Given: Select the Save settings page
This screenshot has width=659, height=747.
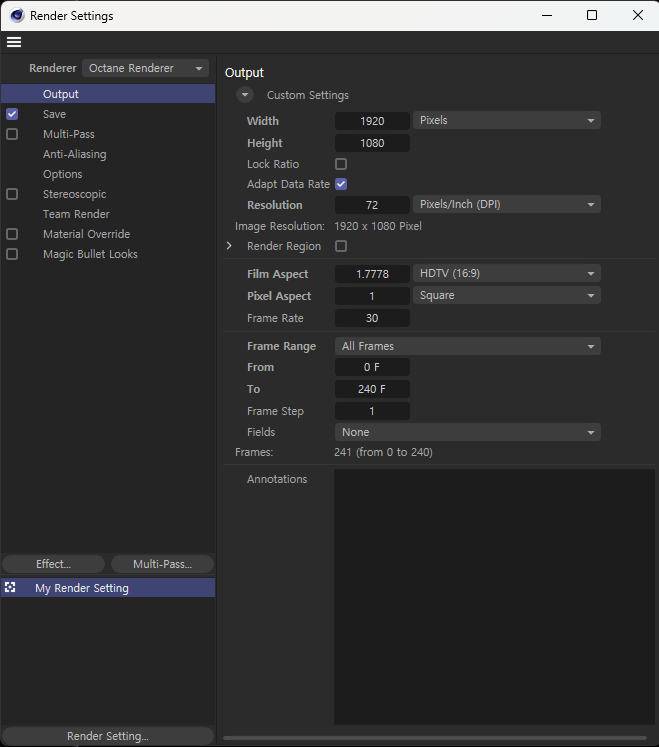Looking at the screenshot, I should (54, 114).
